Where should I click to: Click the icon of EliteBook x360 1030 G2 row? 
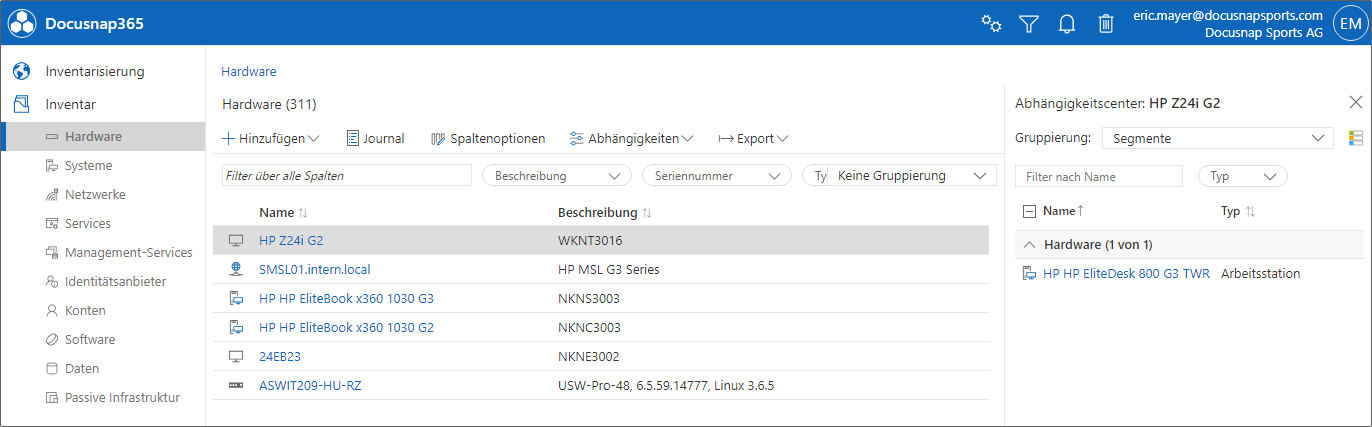tap(236, 328)
